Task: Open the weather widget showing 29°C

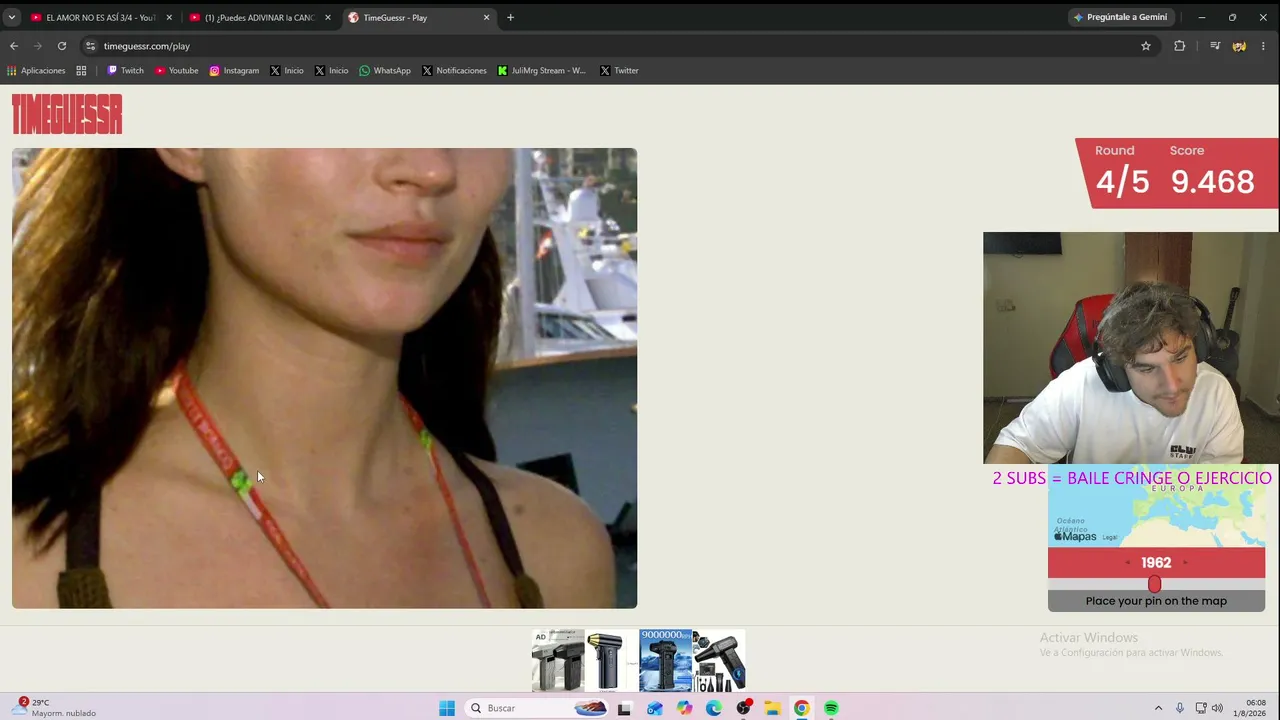Action: [56, 708]
